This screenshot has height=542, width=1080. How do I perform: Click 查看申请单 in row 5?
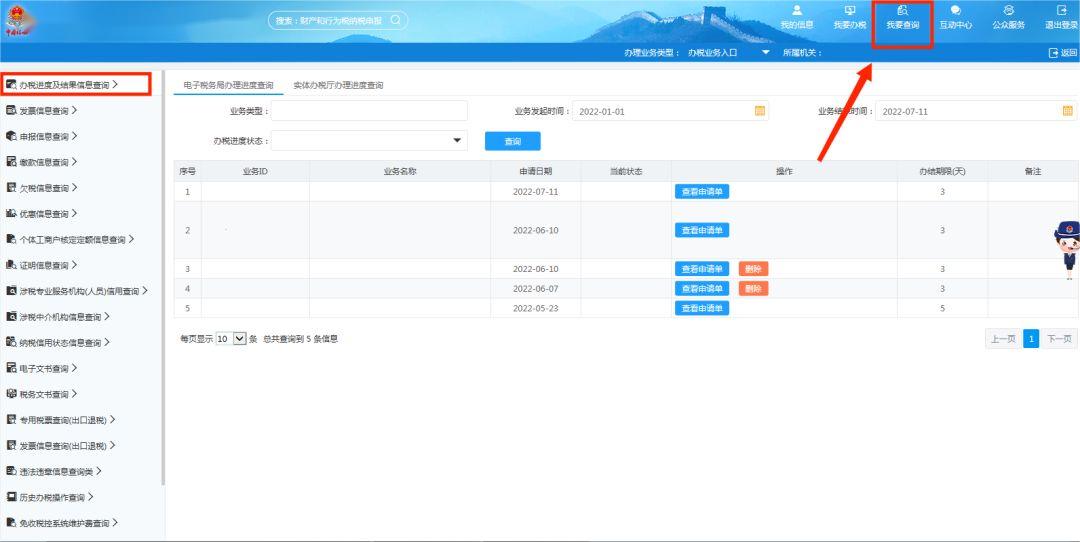coord(702,308)
